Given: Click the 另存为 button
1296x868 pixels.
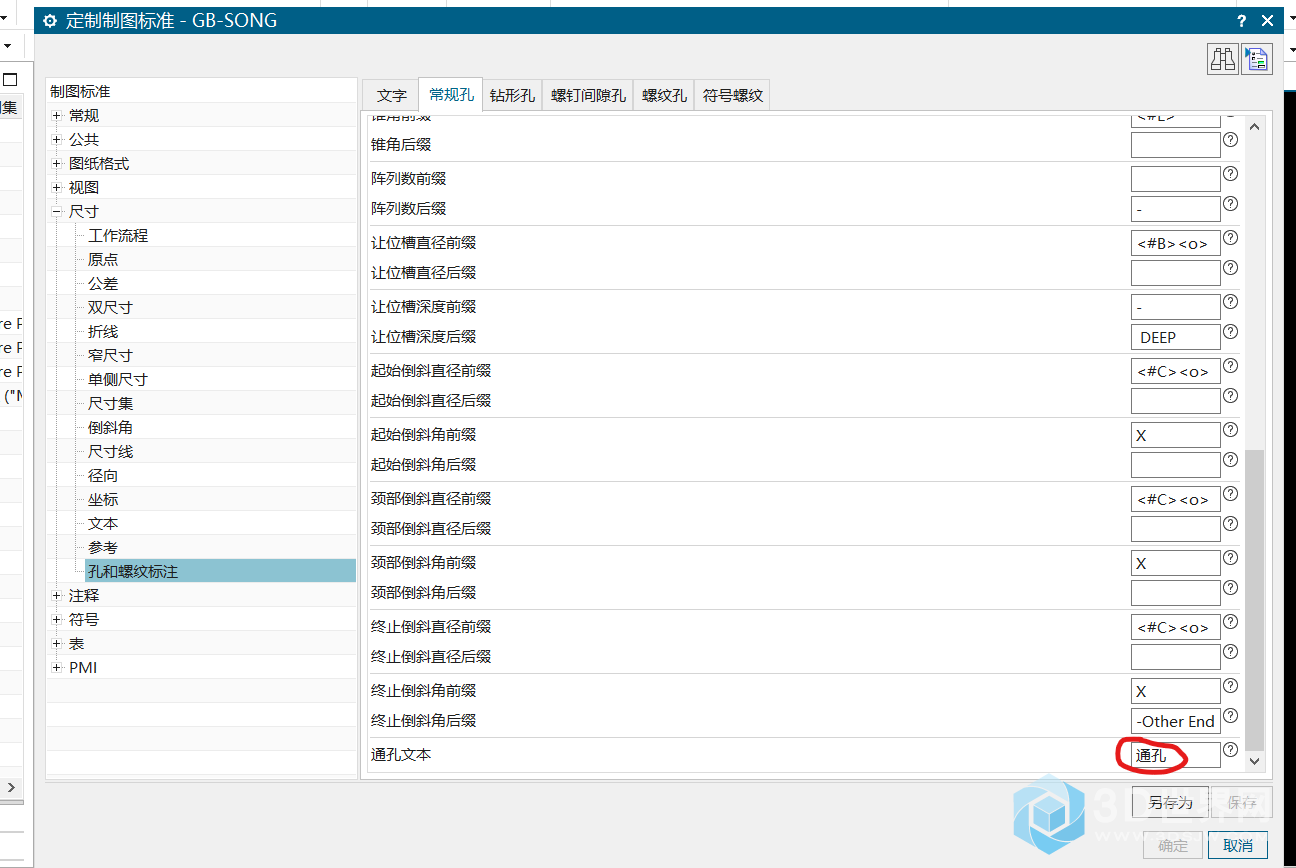Looking at the screenshot, I should 1170,802.
